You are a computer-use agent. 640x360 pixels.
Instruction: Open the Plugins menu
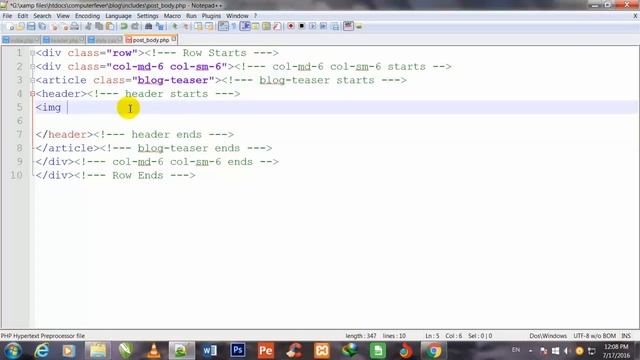tap(211, 16)
